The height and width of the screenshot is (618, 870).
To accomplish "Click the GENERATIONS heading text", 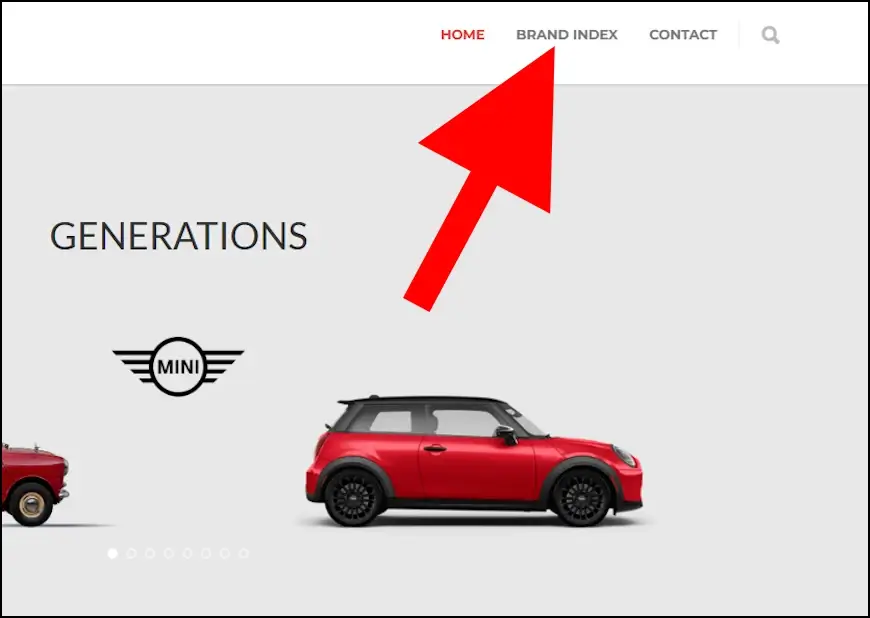I will (x=179, y=236).
